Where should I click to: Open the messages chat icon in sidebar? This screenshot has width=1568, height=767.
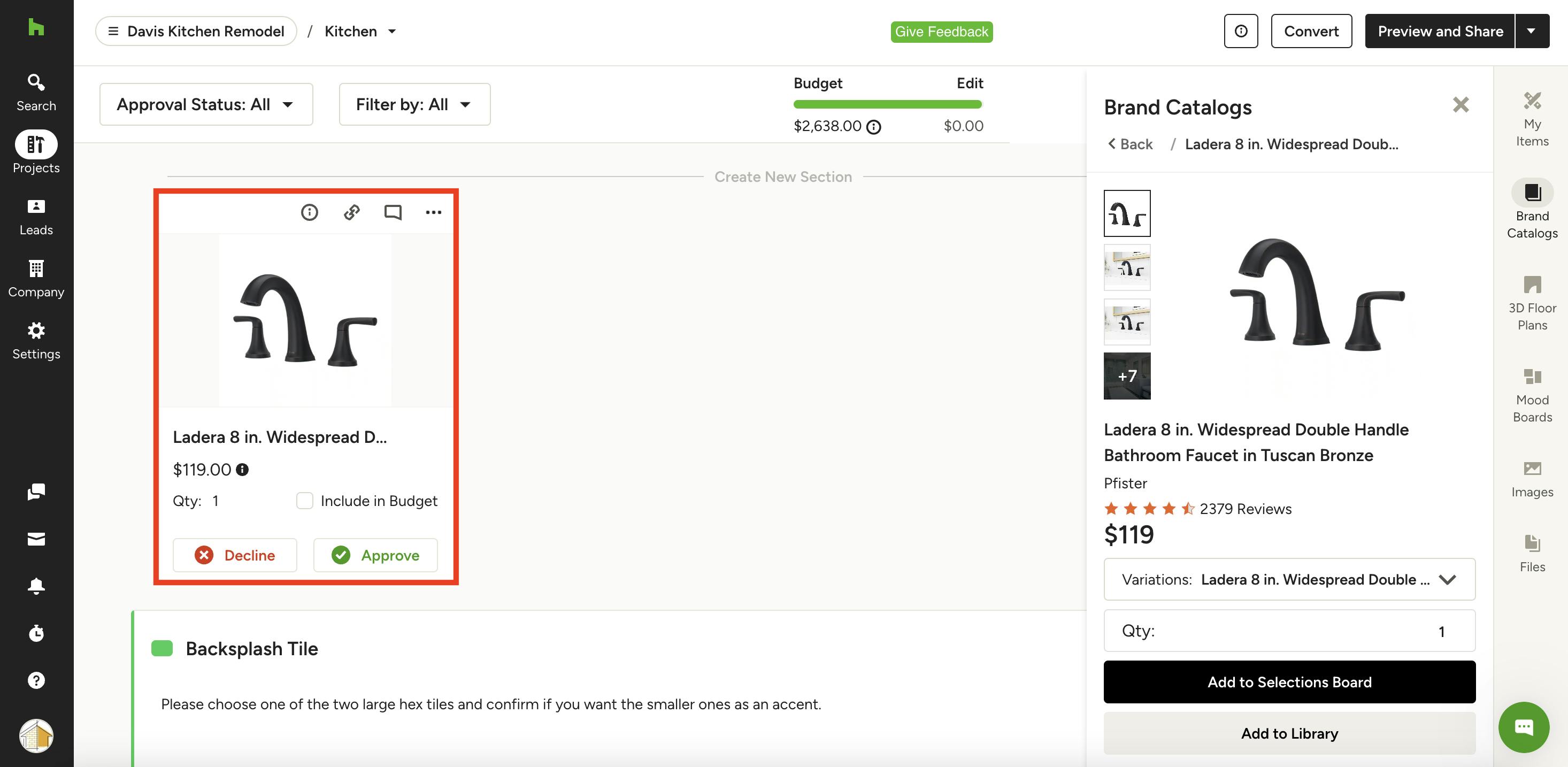[36, 492]
